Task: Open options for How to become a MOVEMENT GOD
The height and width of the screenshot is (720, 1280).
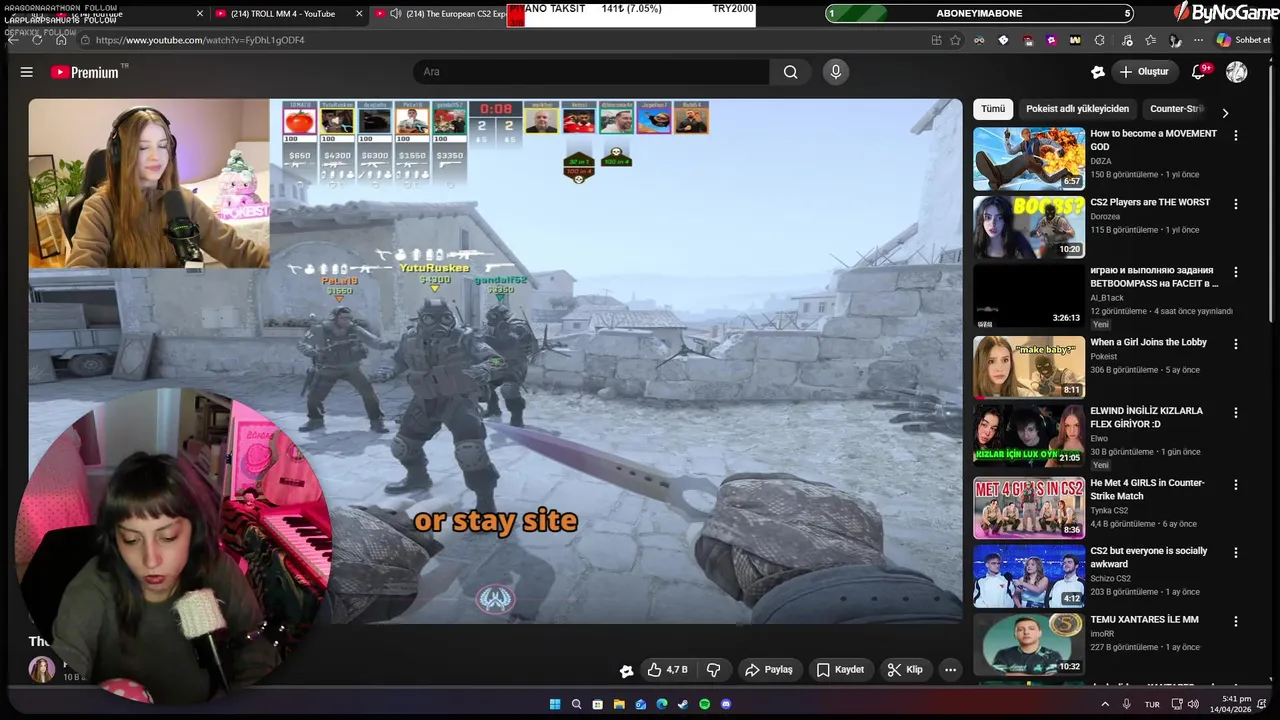Action: pyautogui.click(x=1236, y=135)
